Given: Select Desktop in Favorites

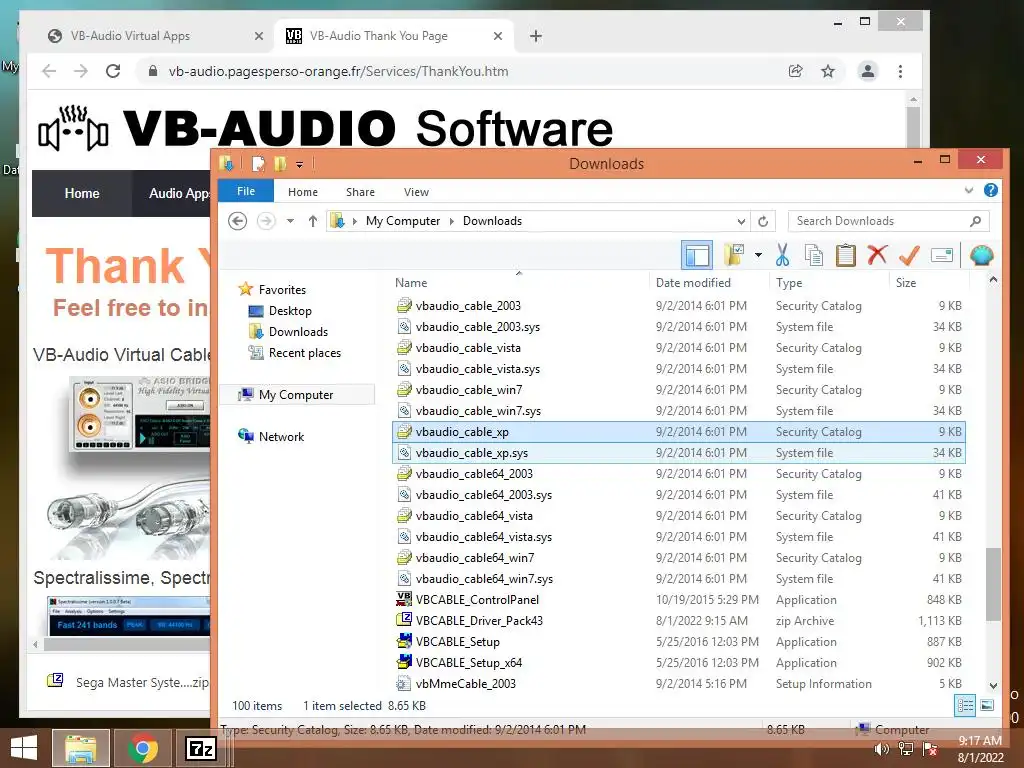Looking at the screenshot, I should (290, 311).
